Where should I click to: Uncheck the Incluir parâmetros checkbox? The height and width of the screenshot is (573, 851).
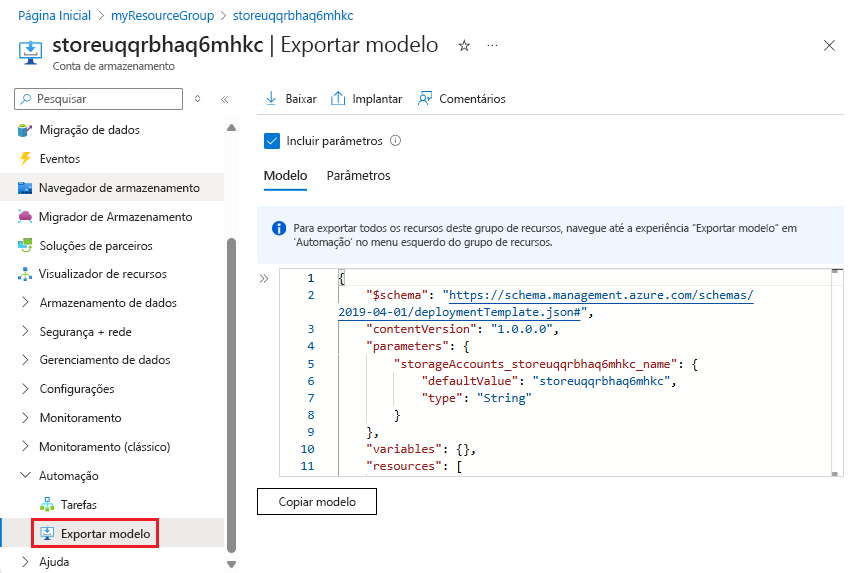272,141
